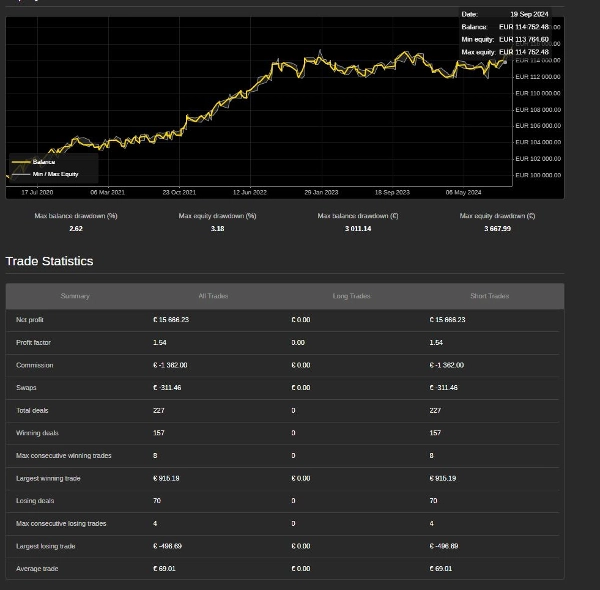Click the Largest losing trade label

pyautogui.click(x=45, y=546)
